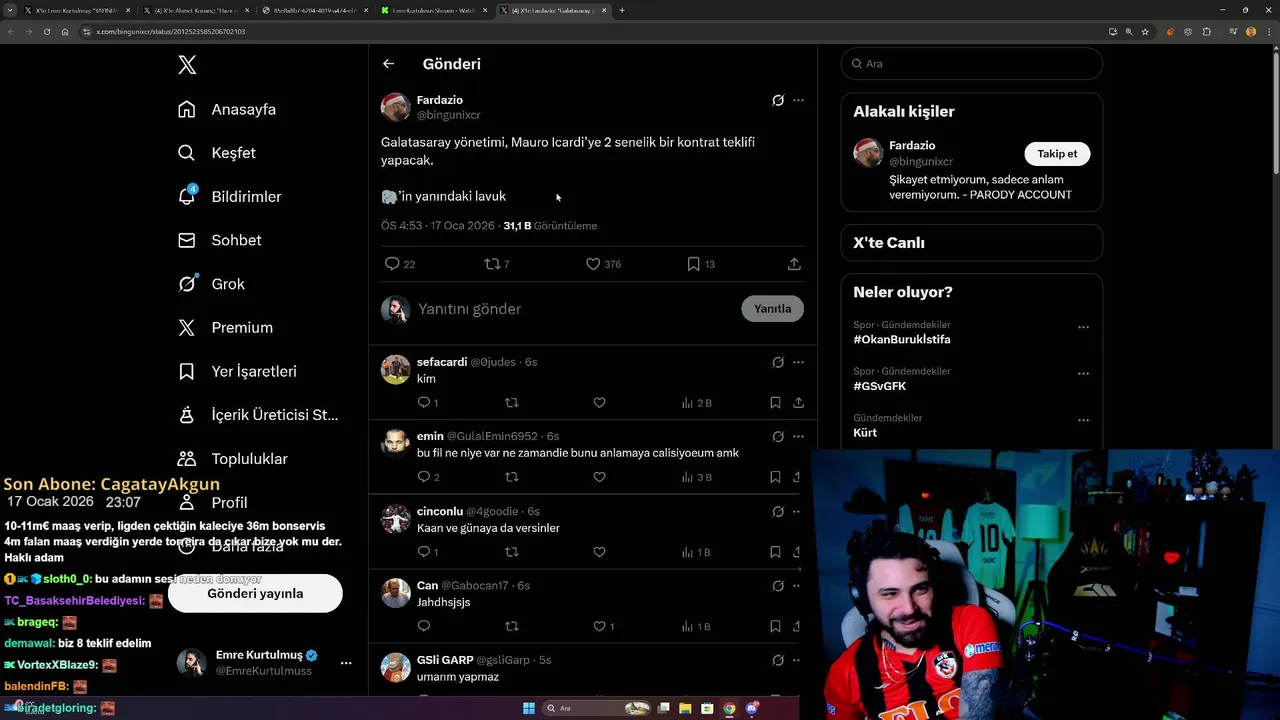Screen dimensions: 1280x720
Task: Click the Gönderi yayınla button
Action: click(x=255, y=593)
